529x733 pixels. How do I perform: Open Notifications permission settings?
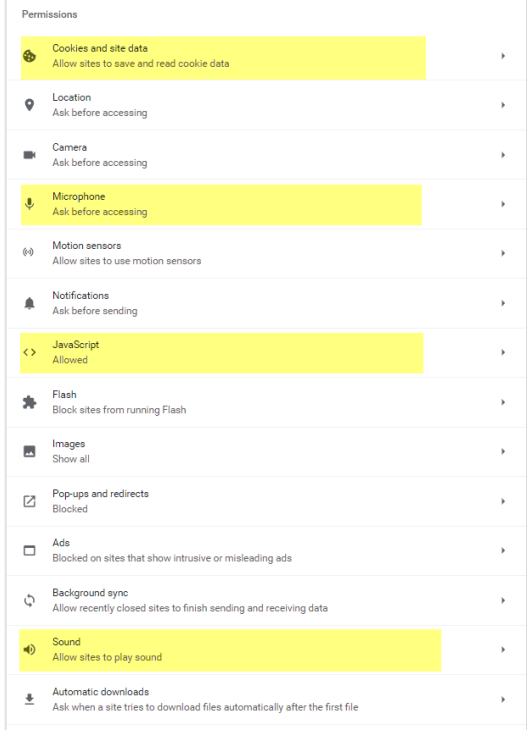[x=266, y=303]
